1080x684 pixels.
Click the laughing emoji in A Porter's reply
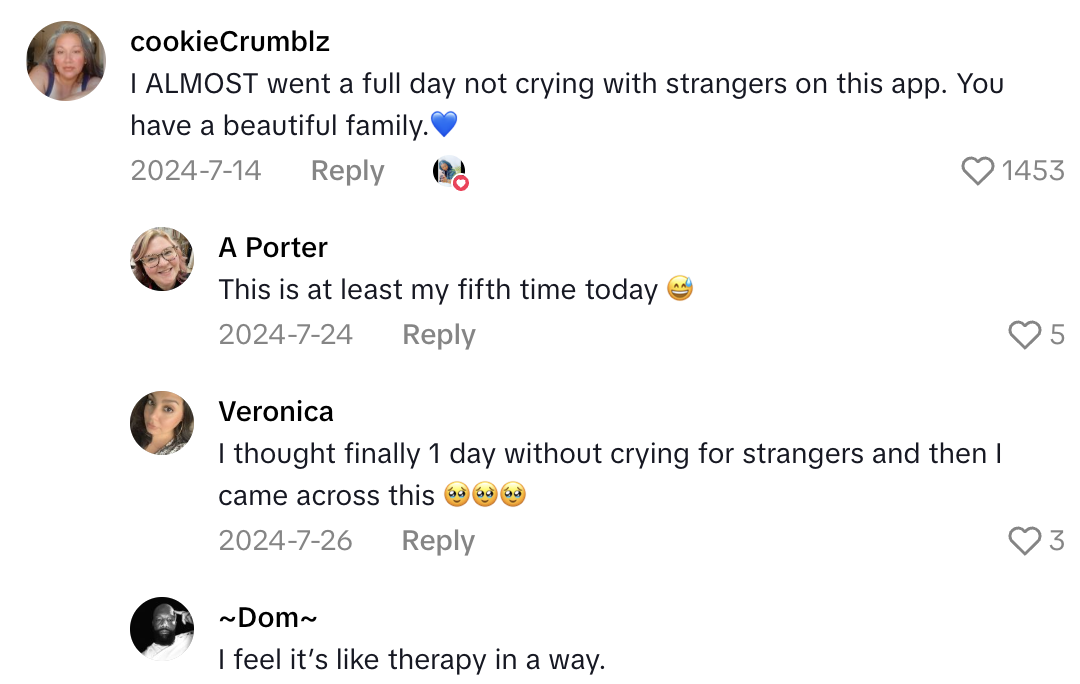pos(678,289)
